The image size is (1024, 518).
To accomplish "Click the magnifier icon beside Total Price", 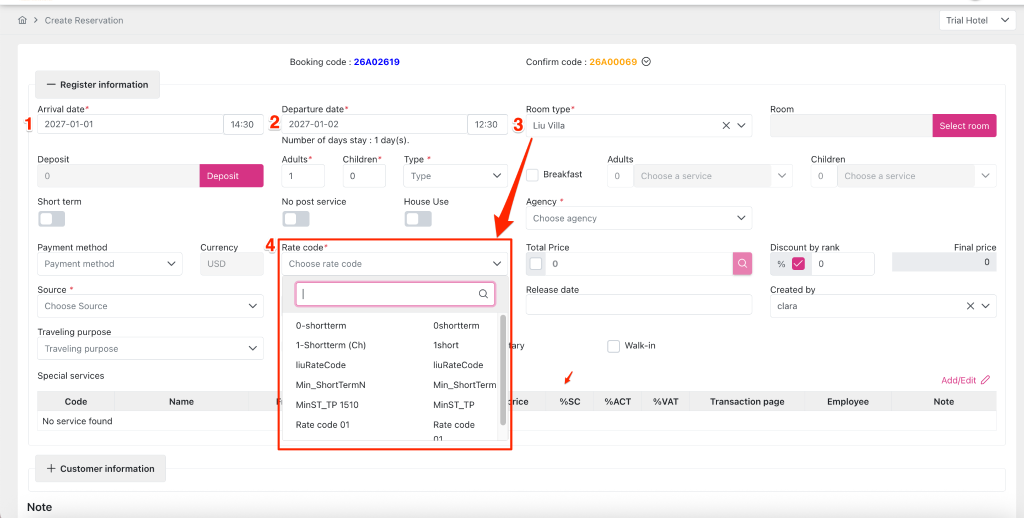I will [743, 264].
